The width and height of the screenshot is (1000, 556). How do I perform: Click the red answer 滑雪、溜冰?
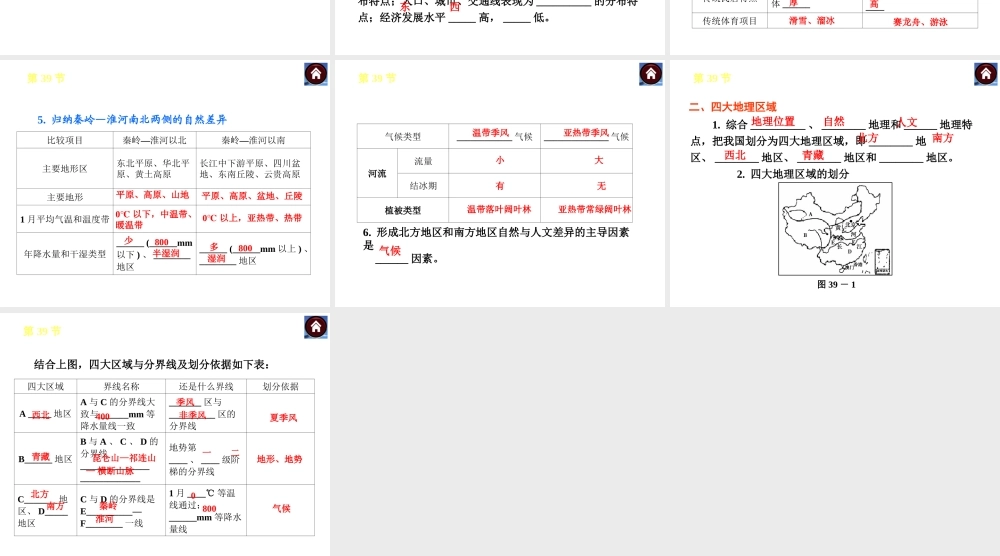pos(811,20)
